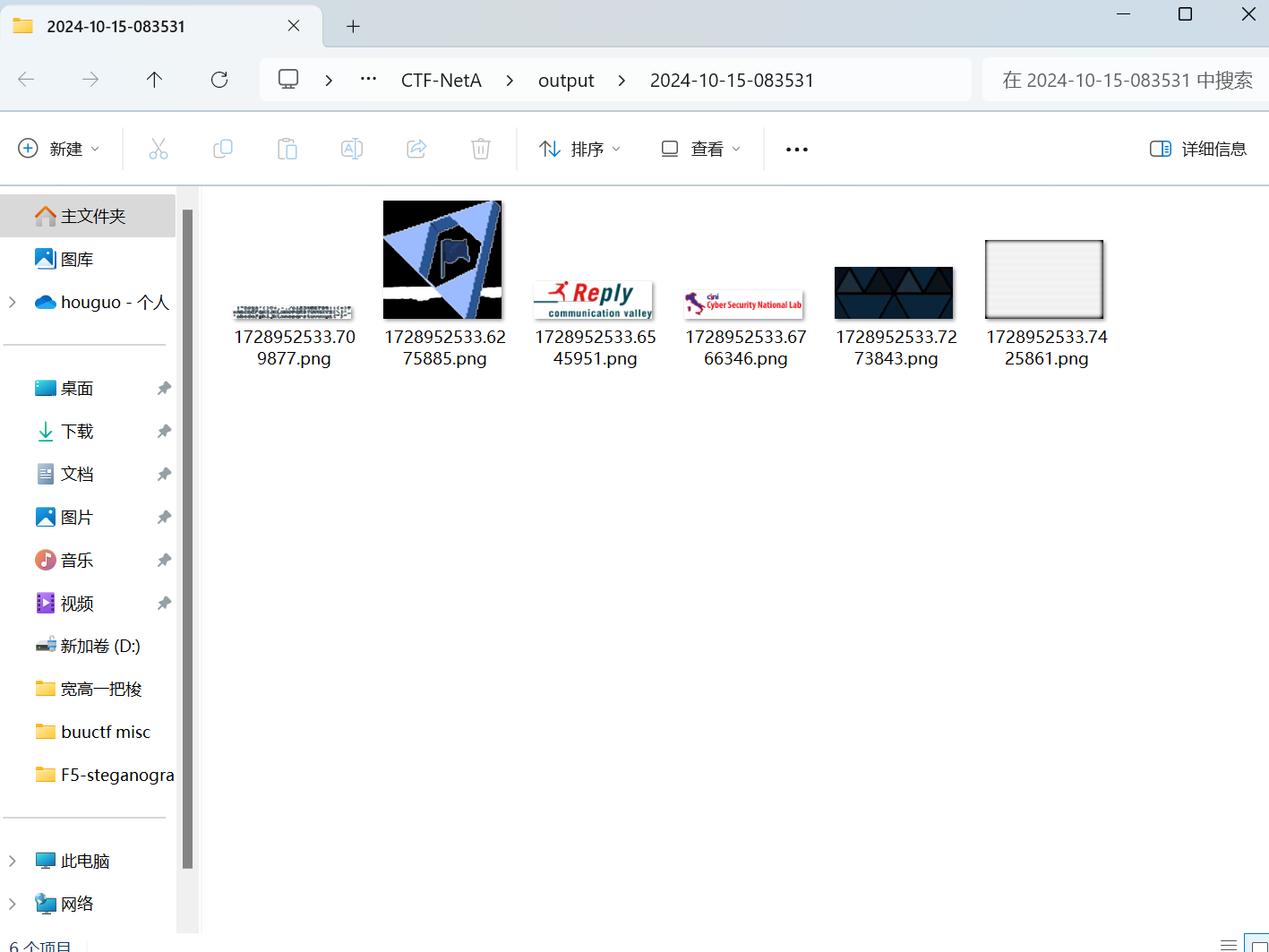Unpin 桌面 from quick access
The width and height of the screenshot is (1269, 952).
click(x=164, y=388)
